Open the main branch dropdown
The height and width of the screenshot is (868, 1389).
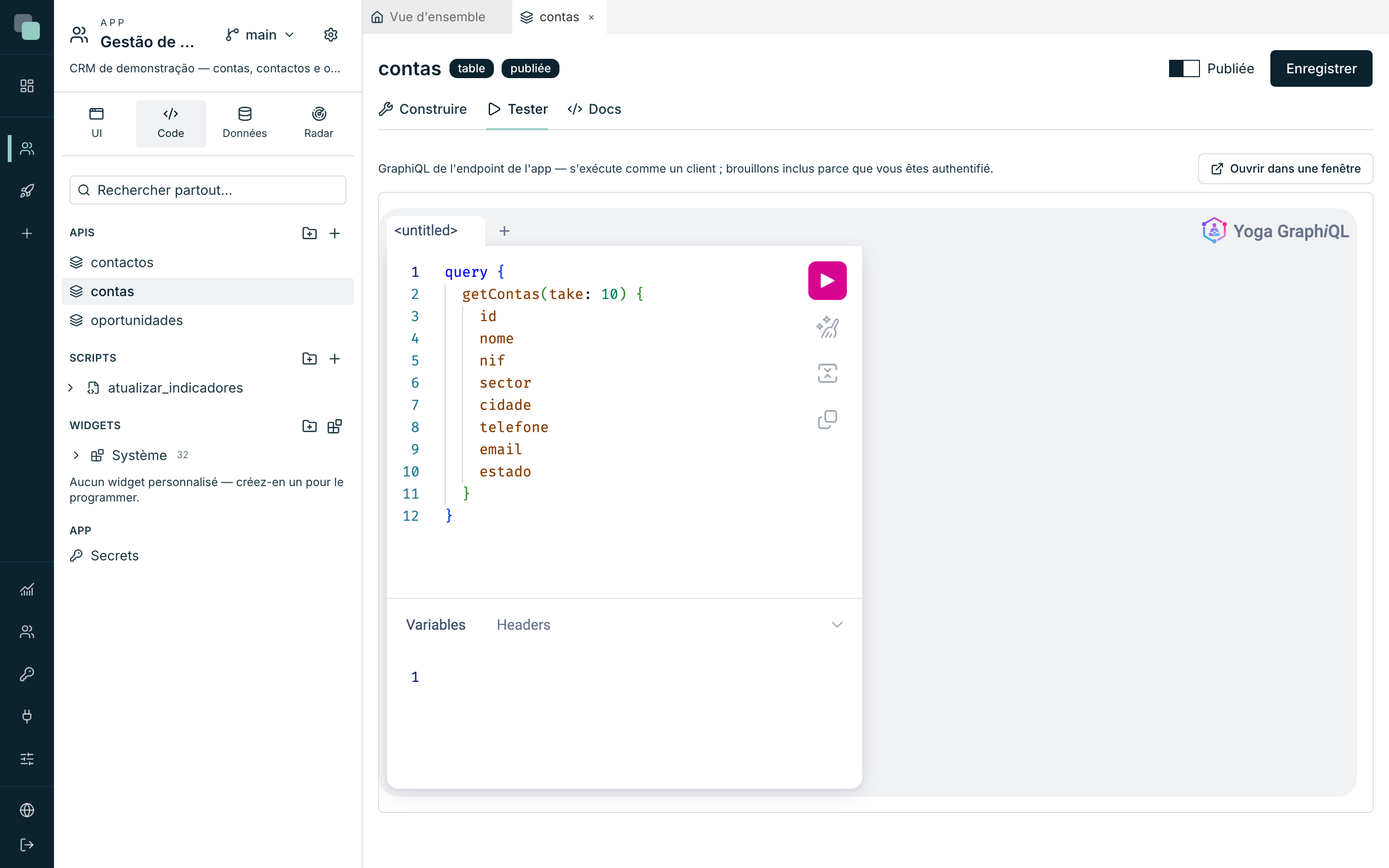click(x=260, y=35)
